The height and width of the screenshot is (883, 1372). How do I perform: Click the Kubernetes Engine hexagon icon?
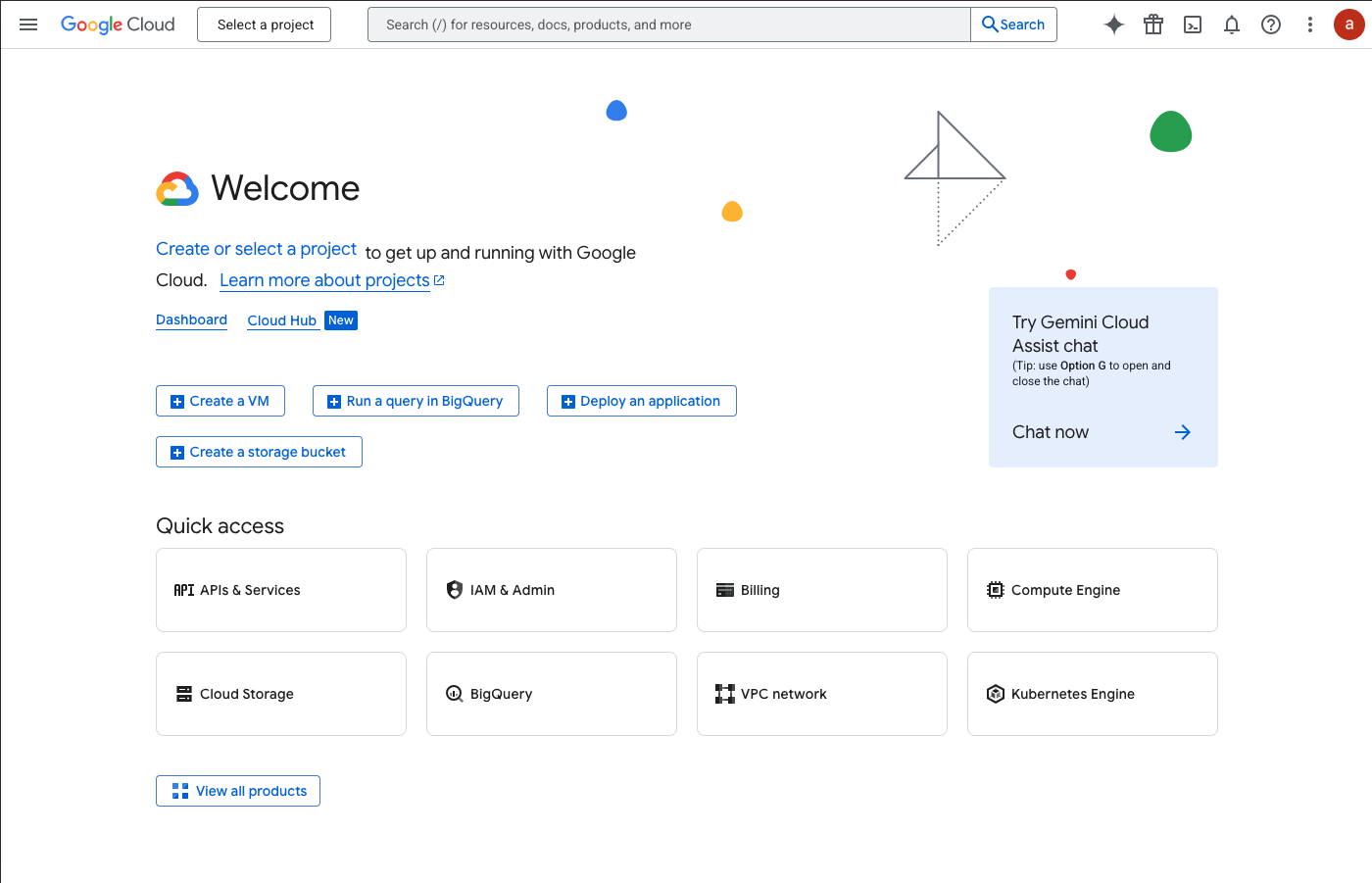coord(996,694)
